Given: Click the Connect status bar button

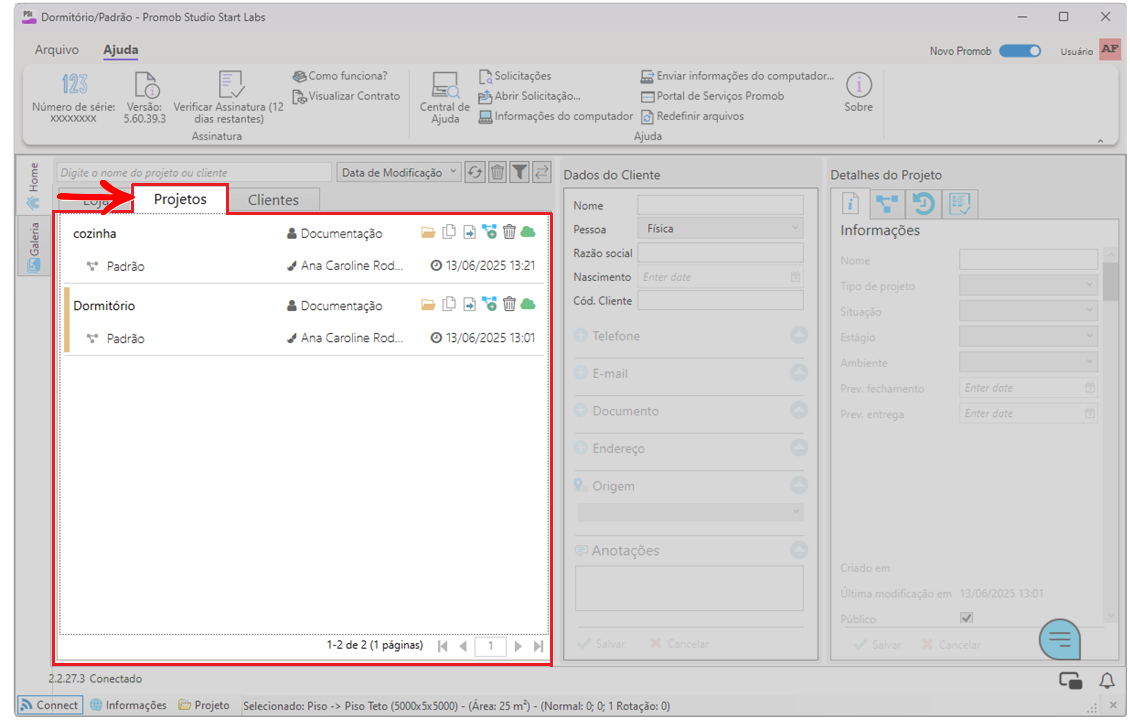Looking at the screenshot, I should pyautogui.click(x=49, y=705).
